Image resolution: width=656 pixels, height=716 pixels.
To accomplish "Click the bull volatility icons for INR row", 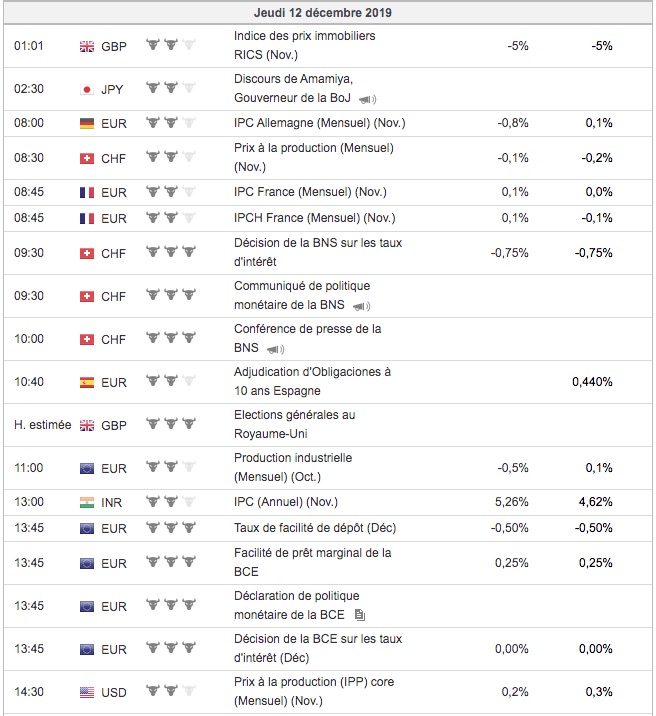I will [170, 501].
